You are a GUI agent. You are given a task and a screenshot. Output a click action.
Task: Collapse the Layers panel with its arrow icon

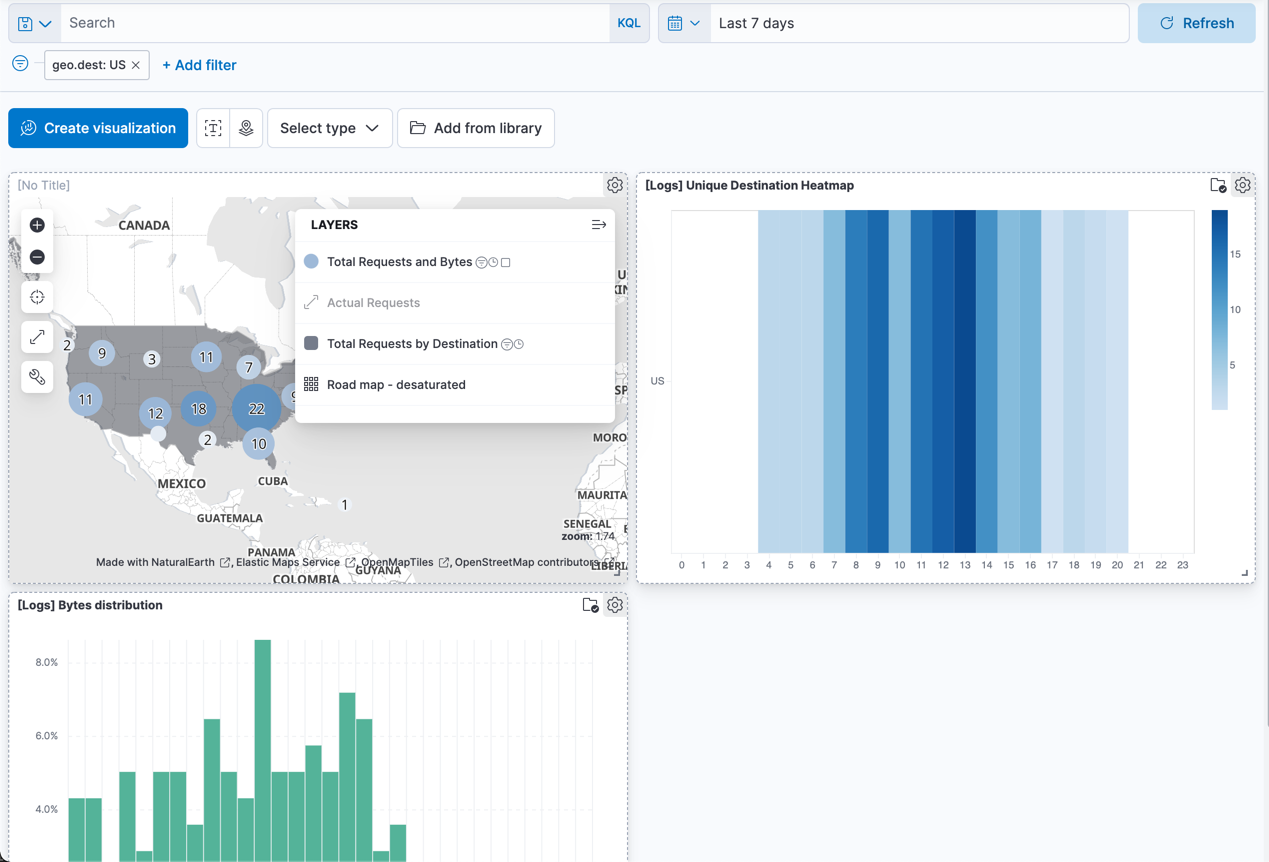pos(599,224)
